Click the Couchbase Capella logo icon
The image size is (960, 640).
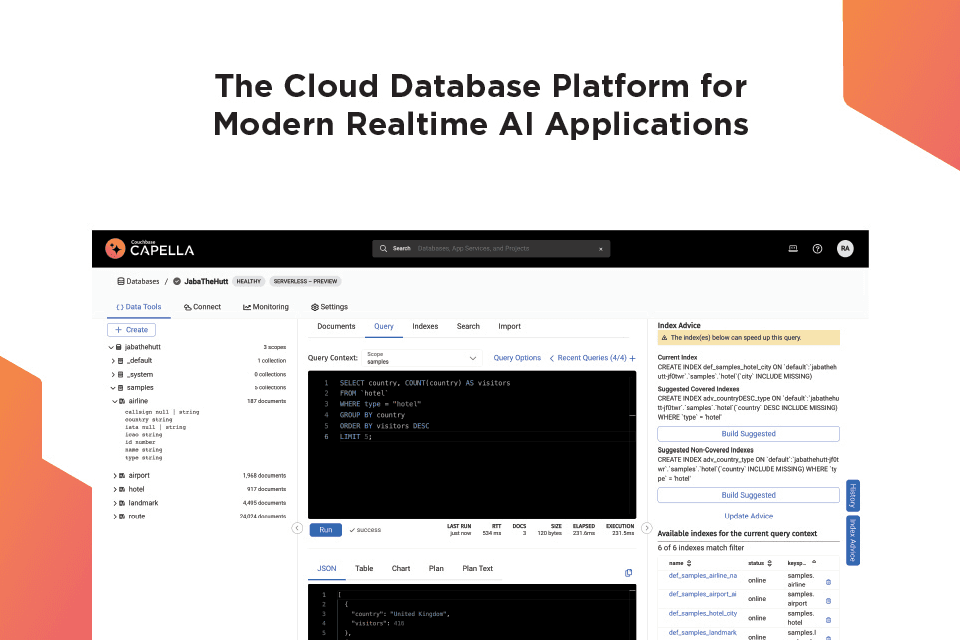pos(115,248)
